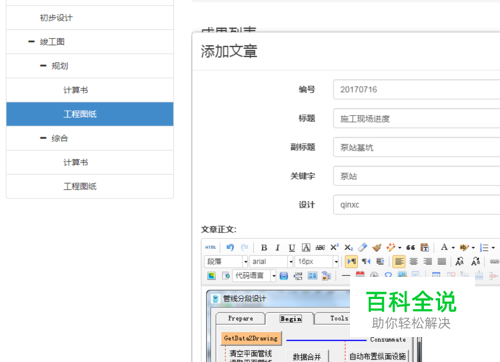The height and width of the screenshot is (362, 500).
Task: Click the undo arrow icon
Action: [x=230, y=248]
